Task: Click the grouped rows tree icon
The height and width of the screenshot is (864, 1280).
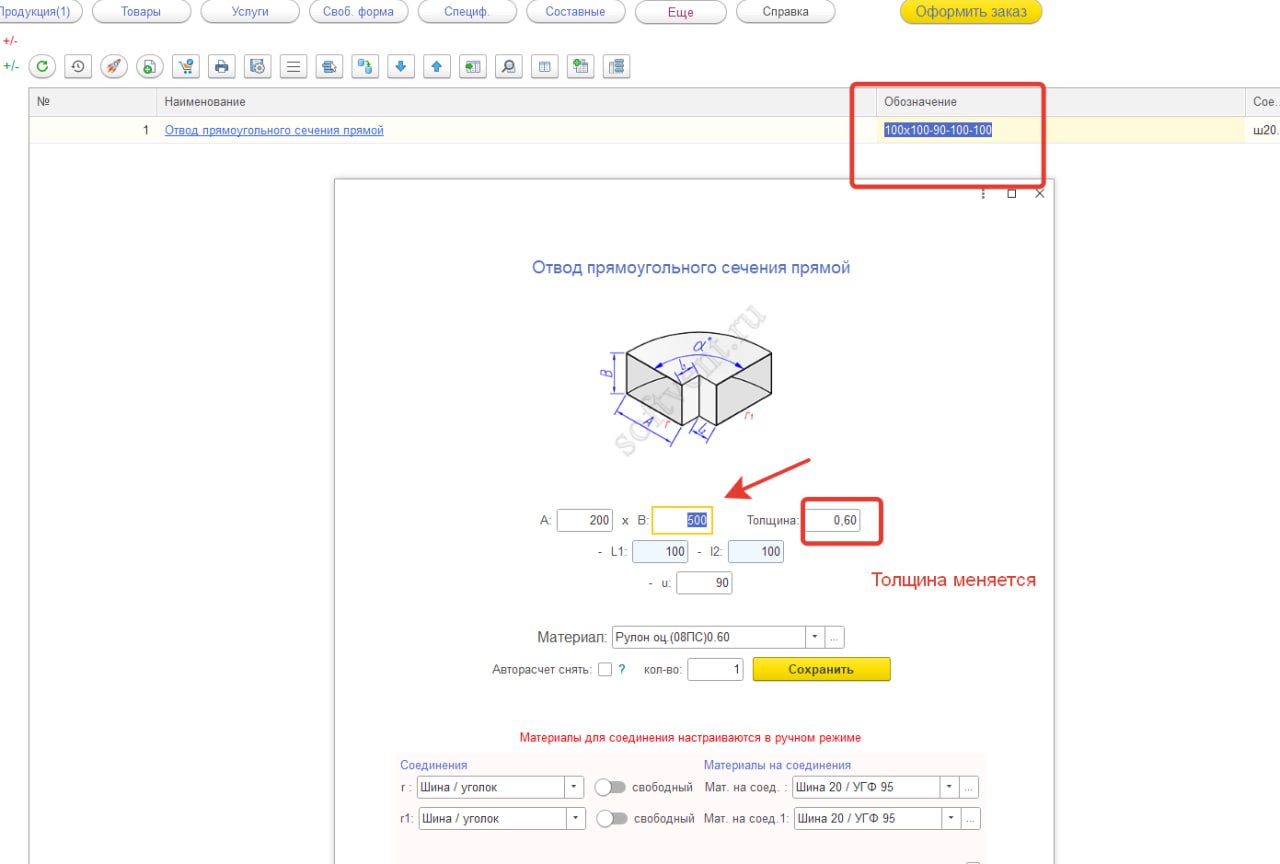Action: point(616,67)
